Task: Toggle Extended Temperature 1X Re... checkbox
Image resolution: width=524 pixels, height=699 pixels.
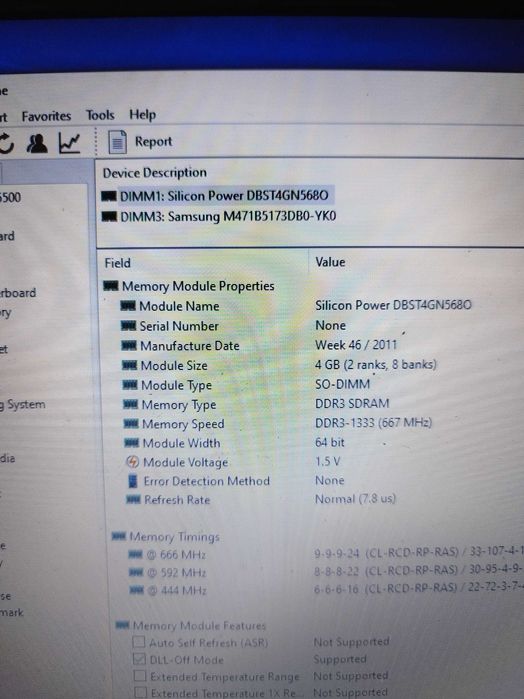Action: (x=140, y=692)
